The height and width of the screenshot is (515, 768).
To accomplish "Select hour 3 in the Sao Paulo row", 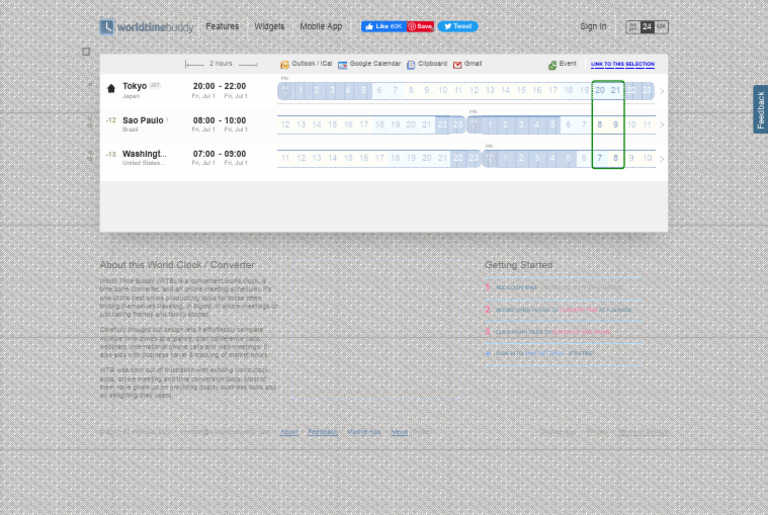I will (x=521, y=124).
